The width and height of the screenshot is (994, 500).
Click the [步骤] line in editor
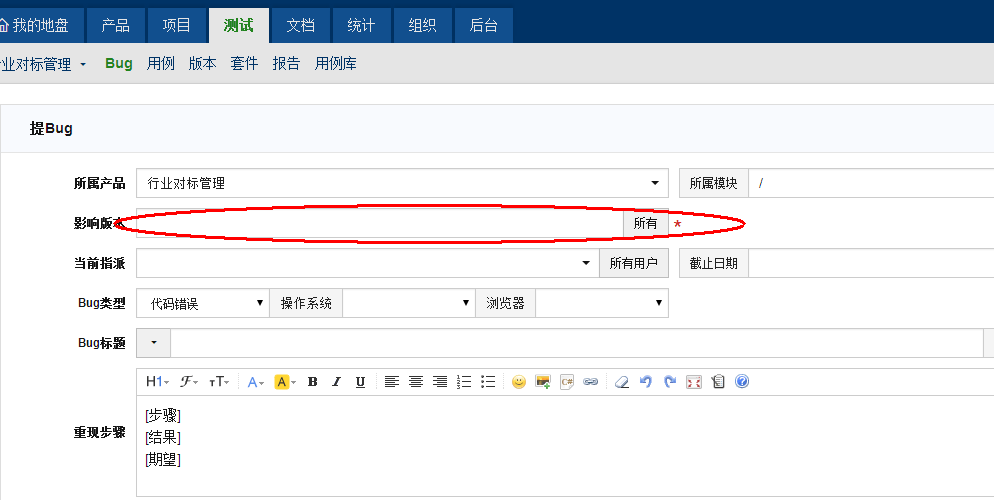coord(163,416)
